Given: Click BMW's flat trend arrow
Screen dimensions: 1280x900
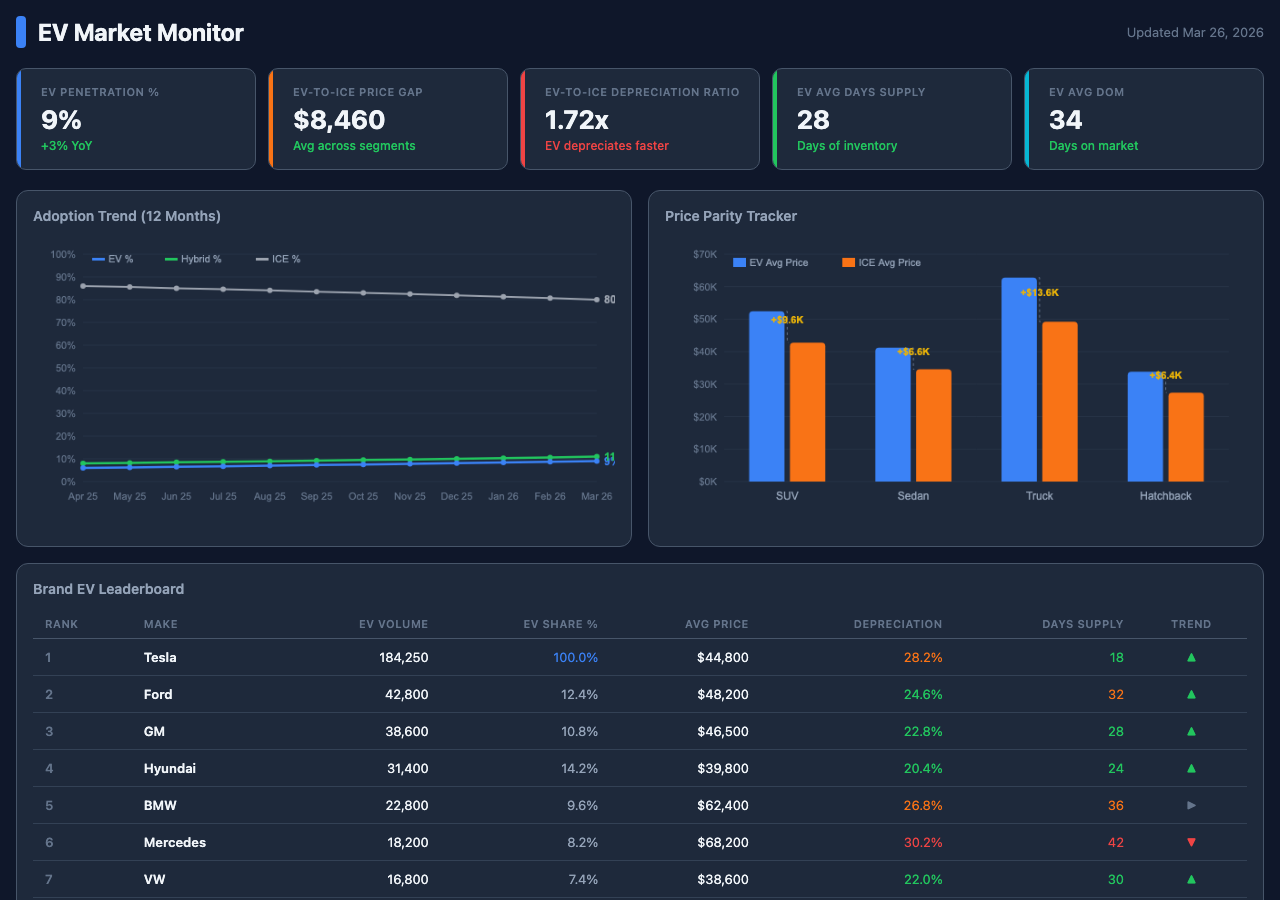Looking at the screenshot, I should coord(1191,806).
